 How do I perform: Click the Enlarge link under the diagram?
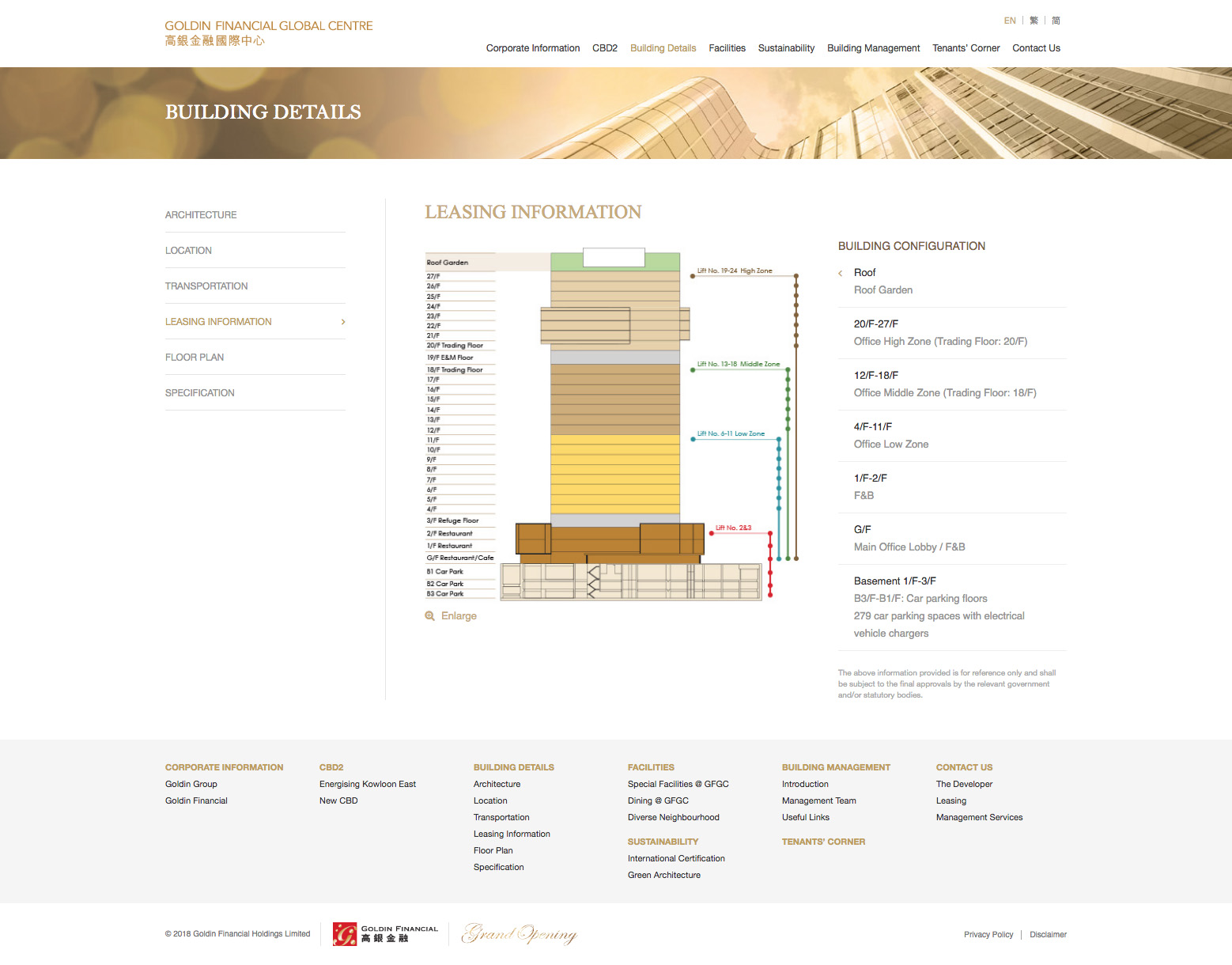coord(459,616)
